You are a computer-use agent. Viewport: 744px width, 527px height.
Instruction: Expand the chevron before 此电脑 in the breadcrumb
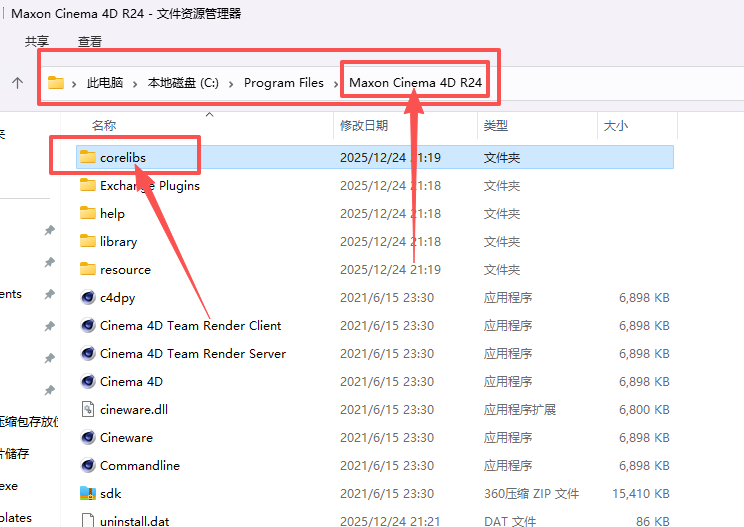coord(74,84)
